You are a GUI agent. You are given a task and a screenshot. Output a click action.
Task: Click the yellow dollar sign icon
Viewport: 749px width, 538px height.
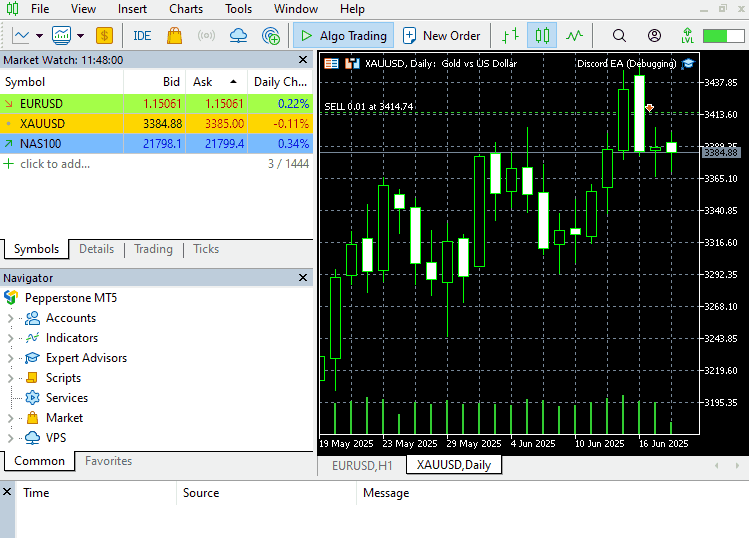coord(104,35)
